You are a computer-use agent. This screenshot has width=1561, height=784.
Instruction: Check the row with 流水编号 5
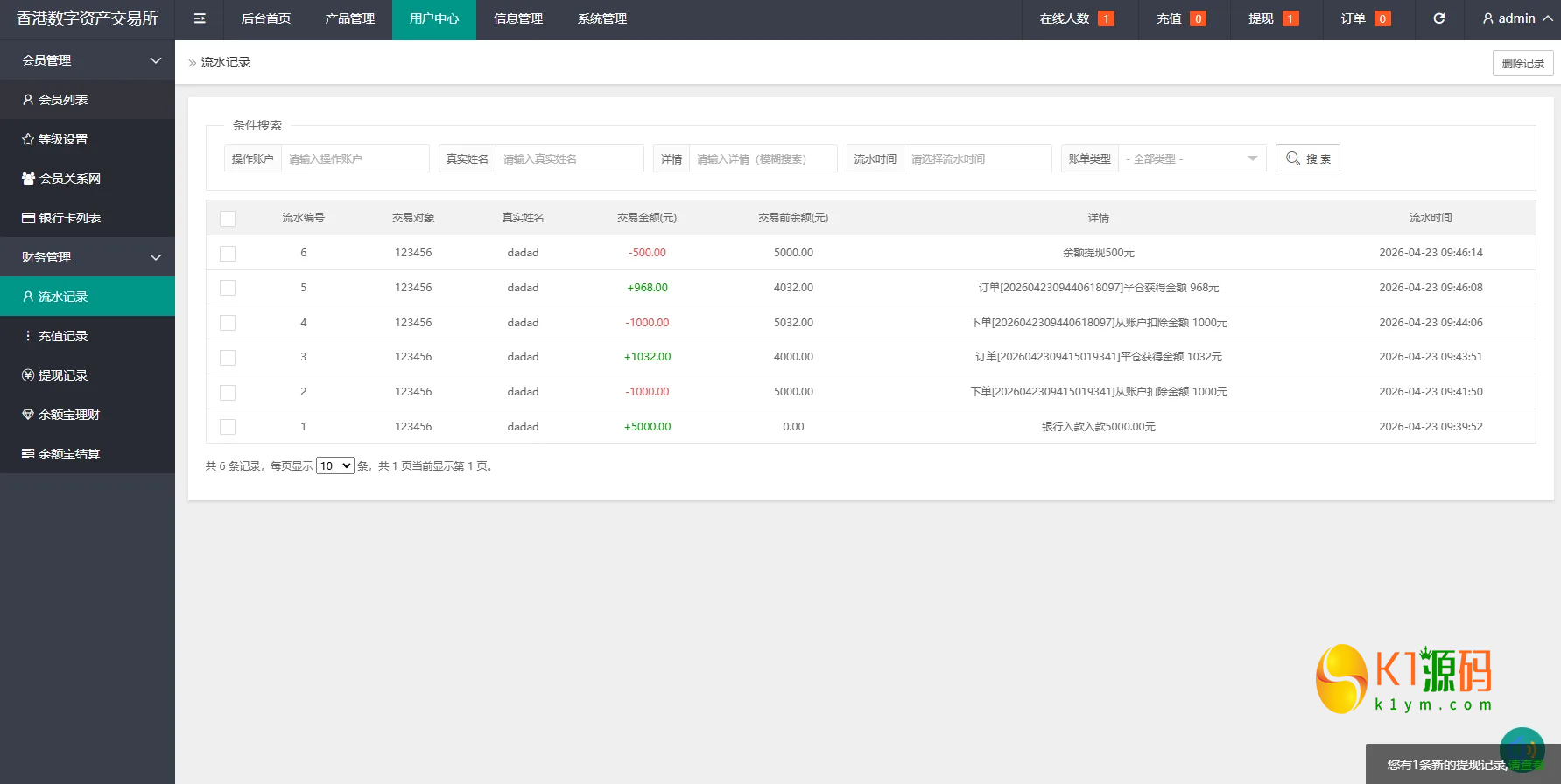(x=228, y=288)
